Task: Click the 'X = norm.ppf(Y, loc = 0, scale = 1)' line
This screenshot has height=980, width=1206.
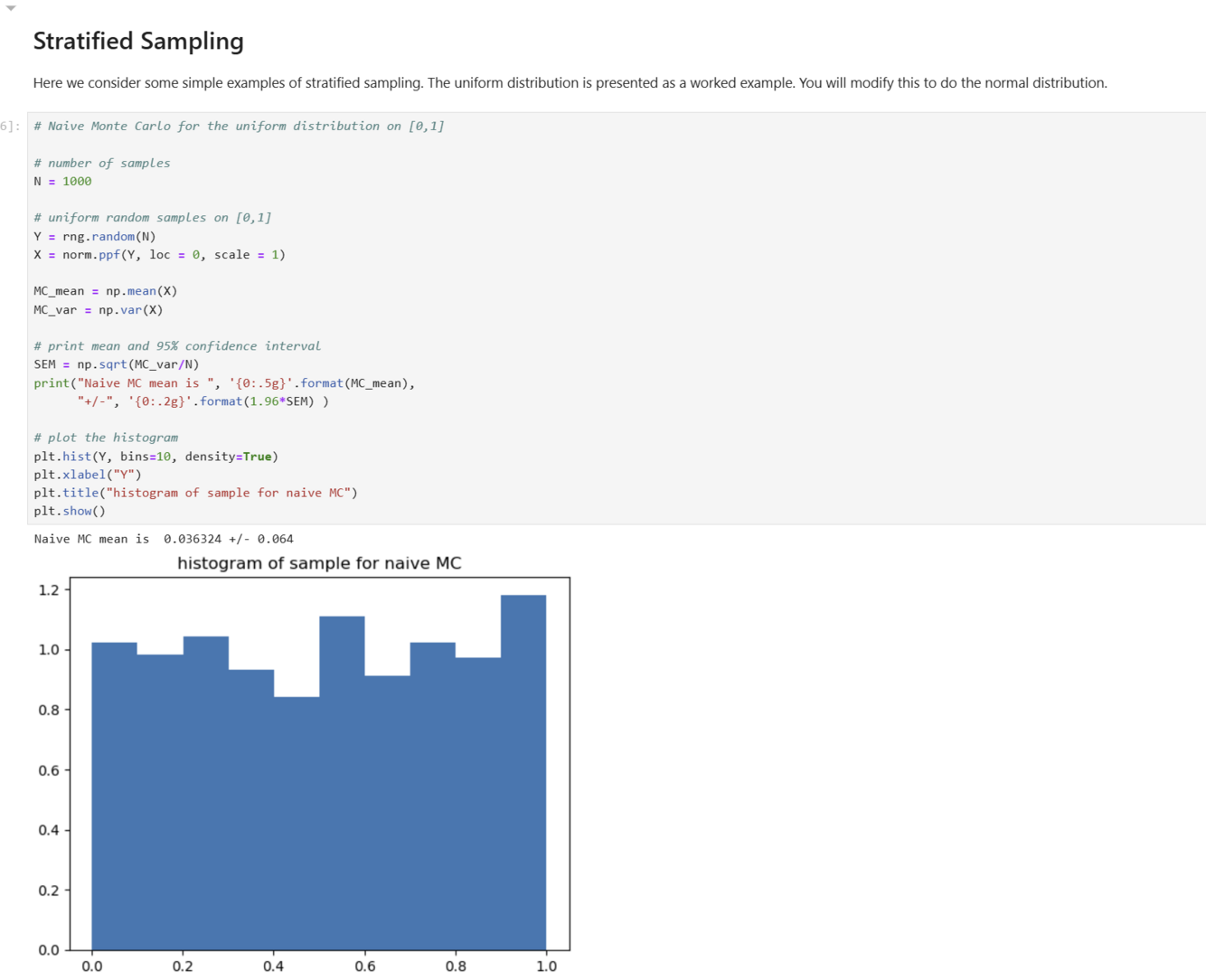Action: 159,255
